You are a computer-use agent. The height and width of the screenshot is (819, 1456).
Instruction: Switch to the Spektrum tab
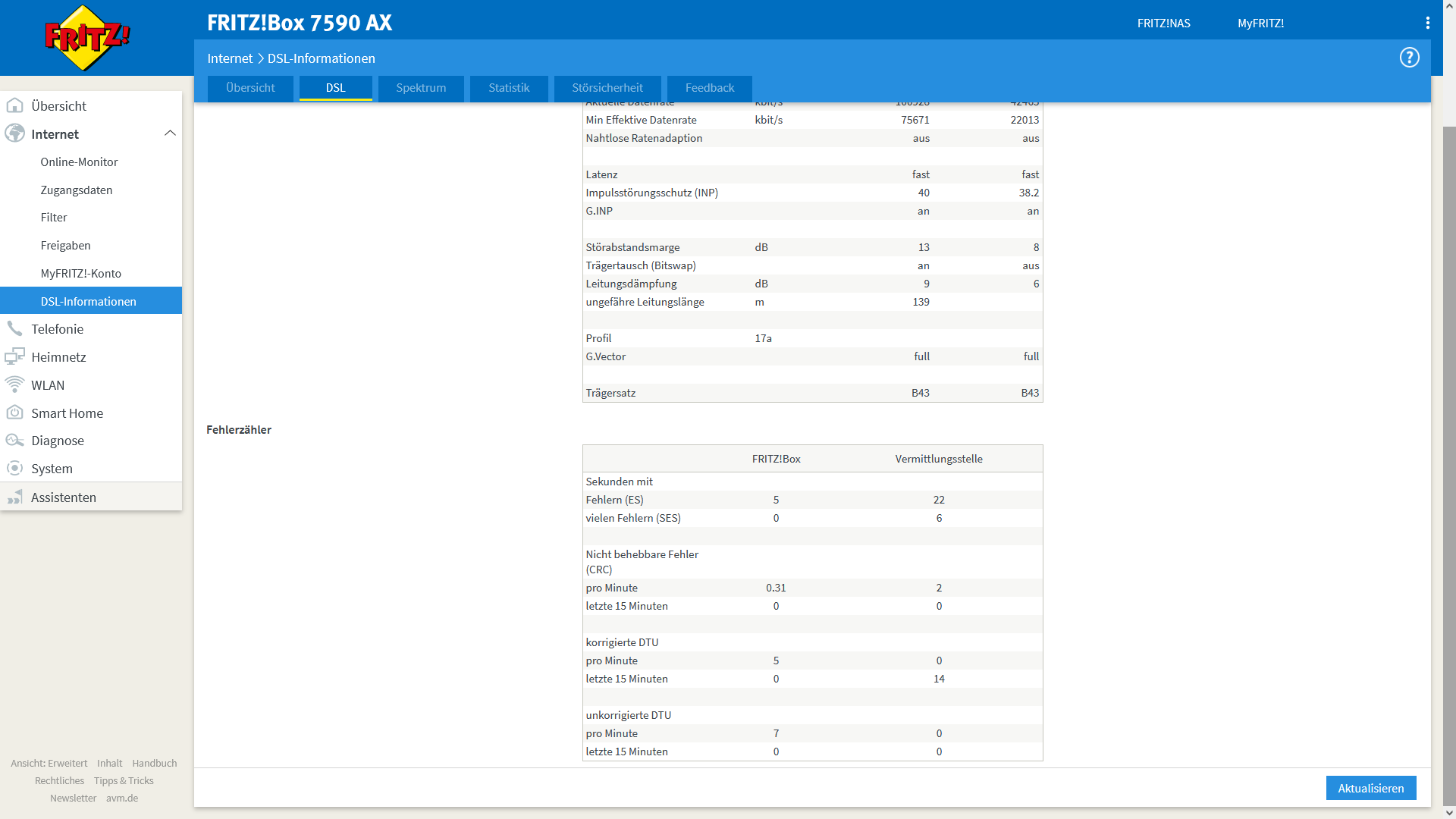421,88
